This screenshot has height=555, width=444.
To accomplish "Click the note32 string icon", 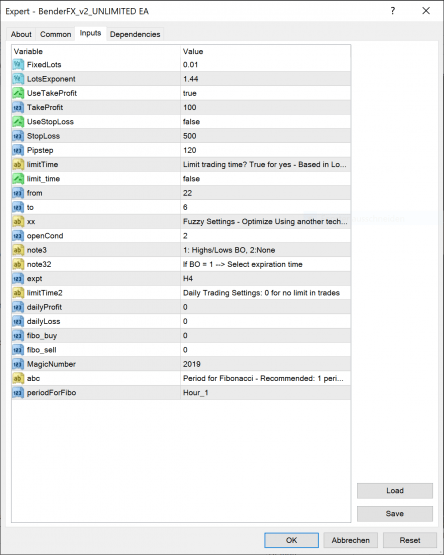I will [18, 264].
